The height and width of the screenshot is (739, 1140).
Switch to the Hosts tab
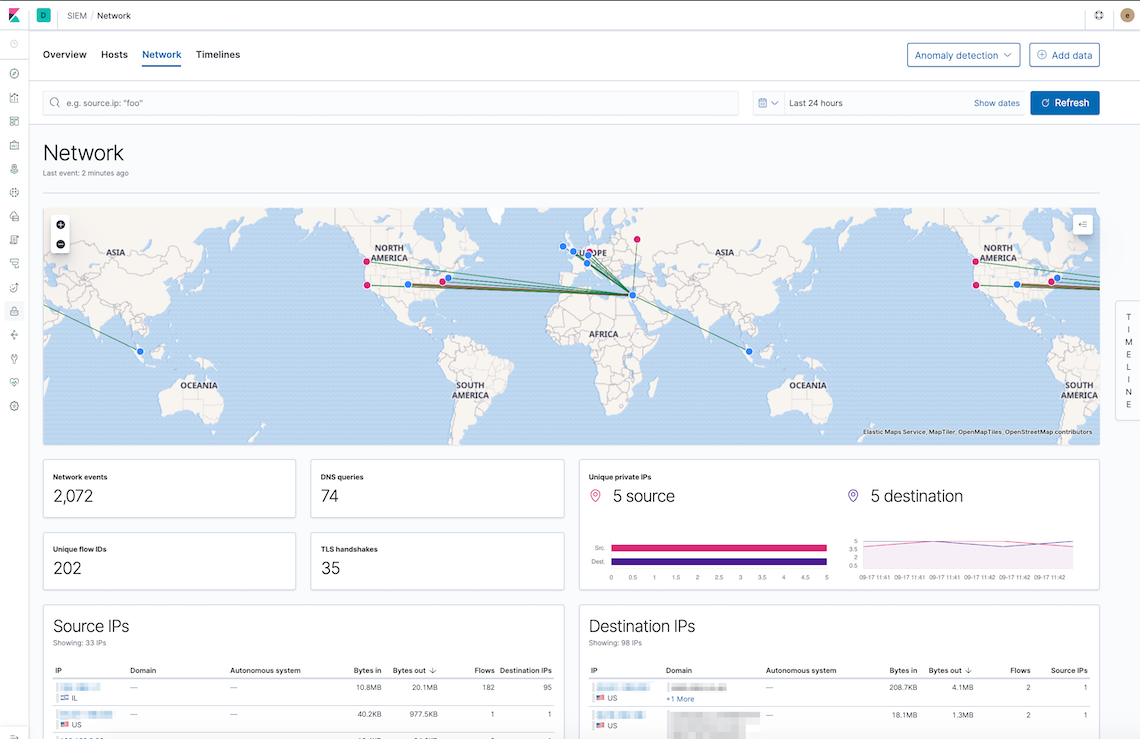tap(114, 55)
